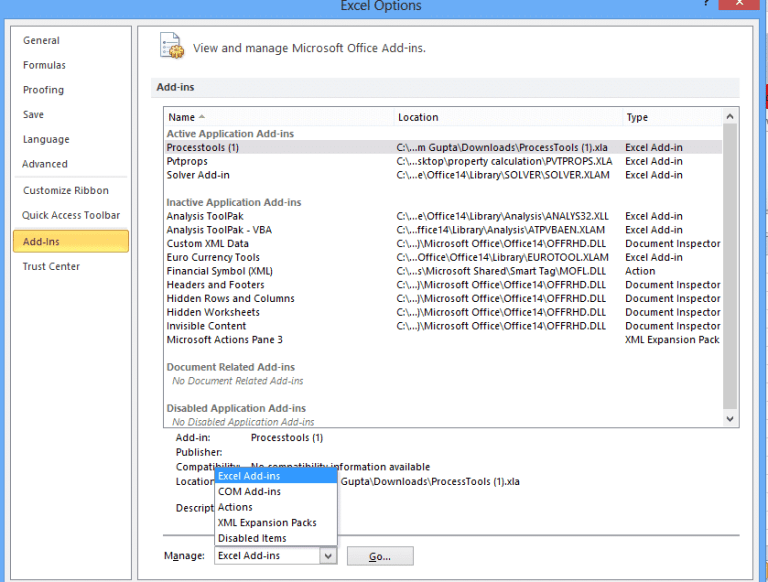This screenshot has height=582, width=768.
Task: Click the XML Expansion Pack type cell
Action: click(x=672, y=340)
